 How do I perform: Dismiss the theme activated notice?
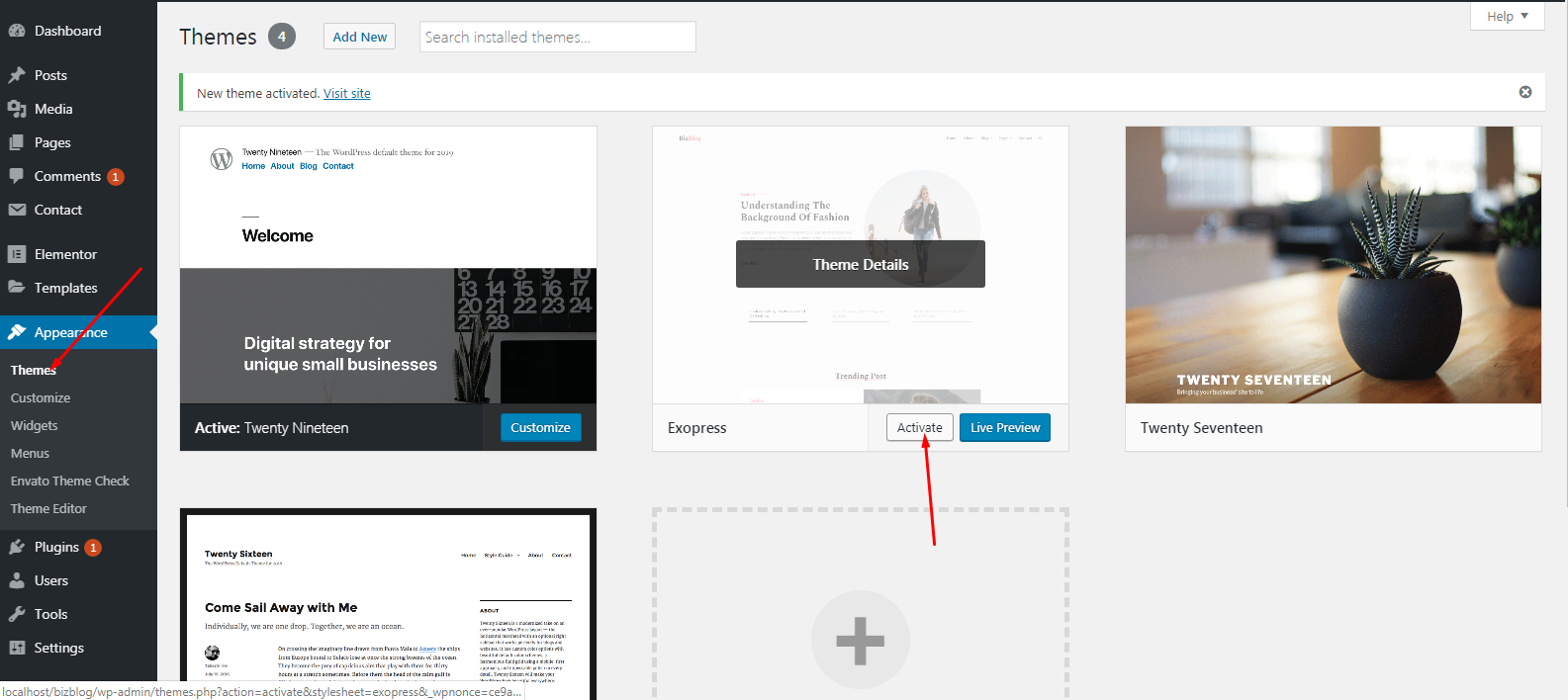(1525, 92)
